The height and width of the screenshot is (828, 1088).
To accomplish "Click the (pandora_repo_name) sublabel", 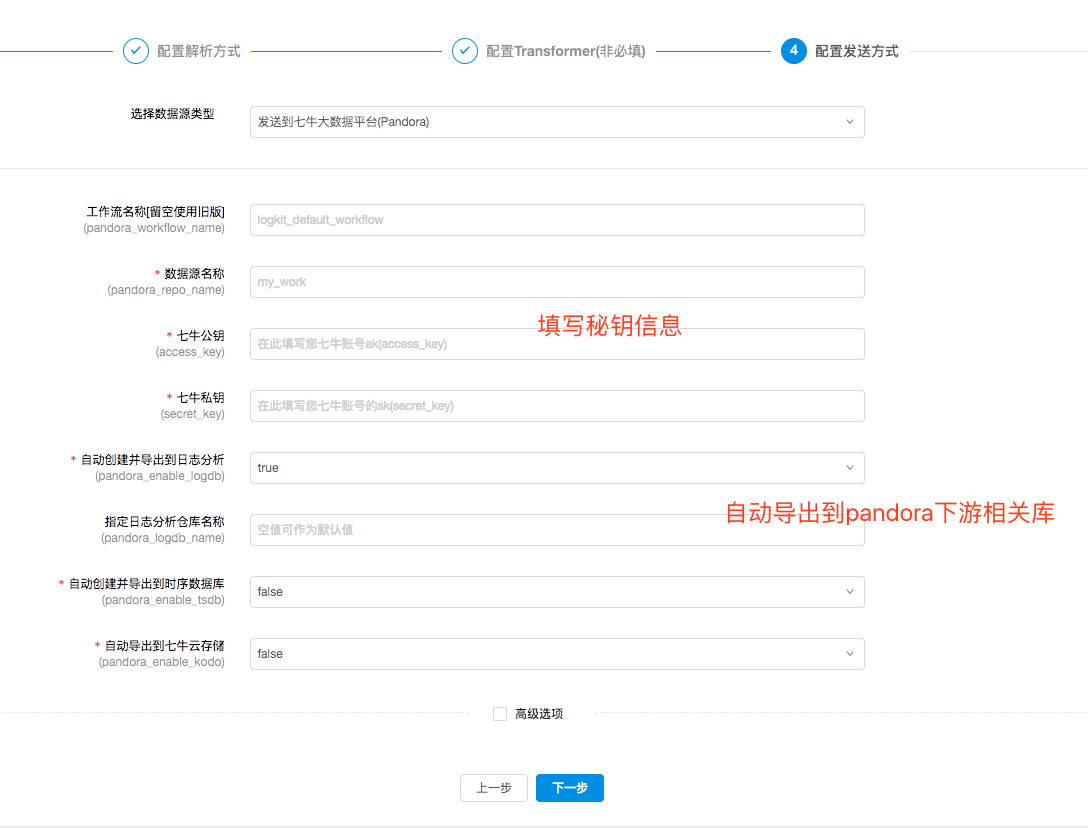I will pyautogui.click(x=166, y=290).
